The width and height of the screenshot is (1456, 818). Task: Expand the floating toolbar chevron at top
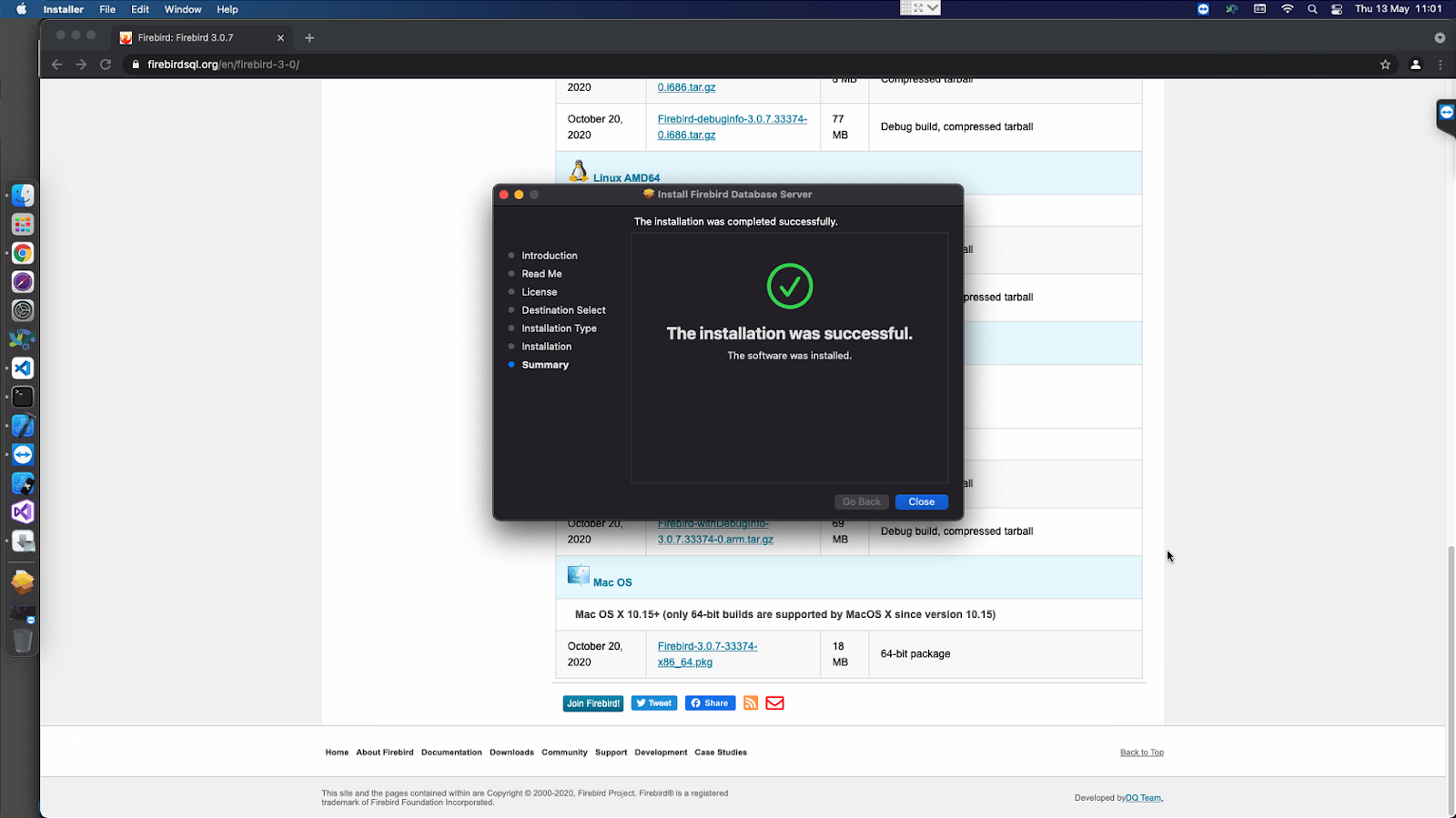tap(933, 8)
